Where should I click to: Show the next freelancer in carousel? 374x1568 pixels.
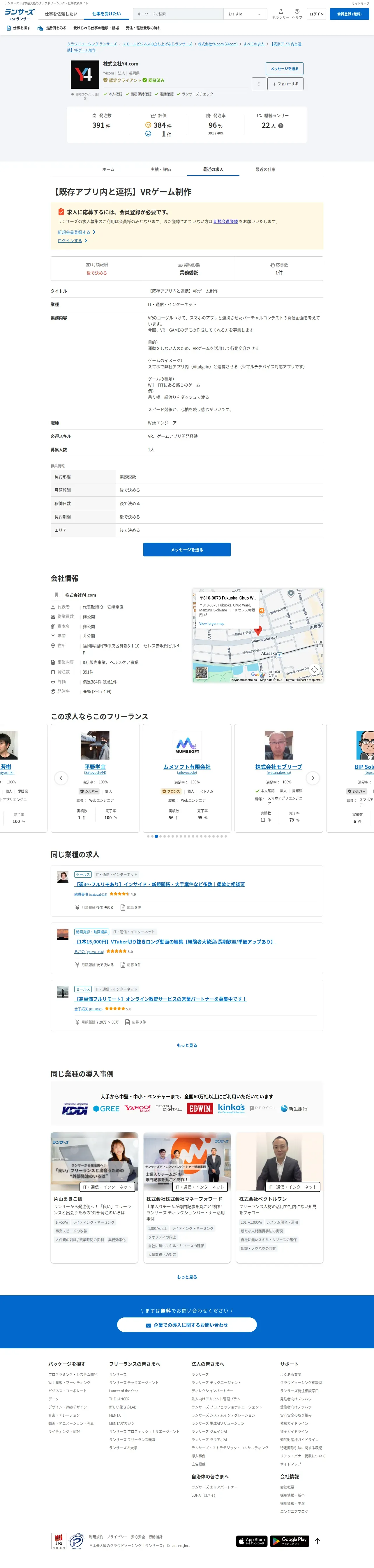[313, 778]
